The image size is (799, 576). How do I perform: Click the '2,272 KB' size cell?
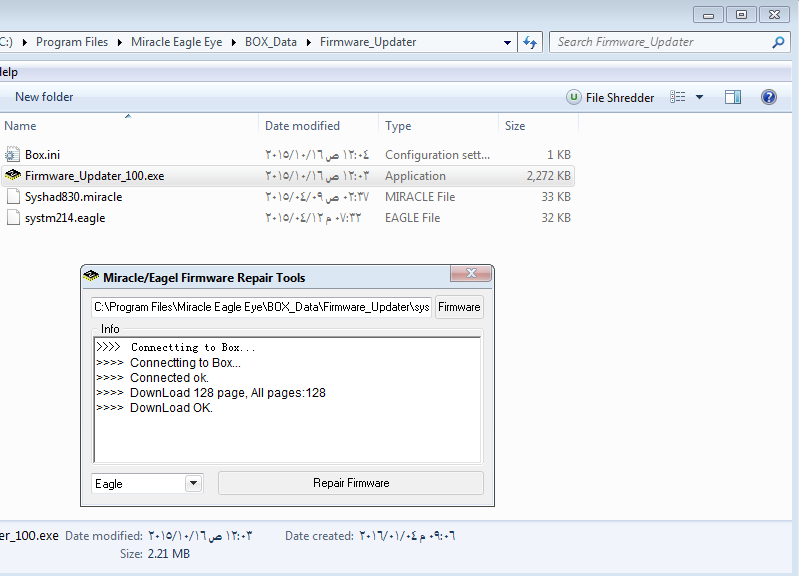click(x=548, y=176)
